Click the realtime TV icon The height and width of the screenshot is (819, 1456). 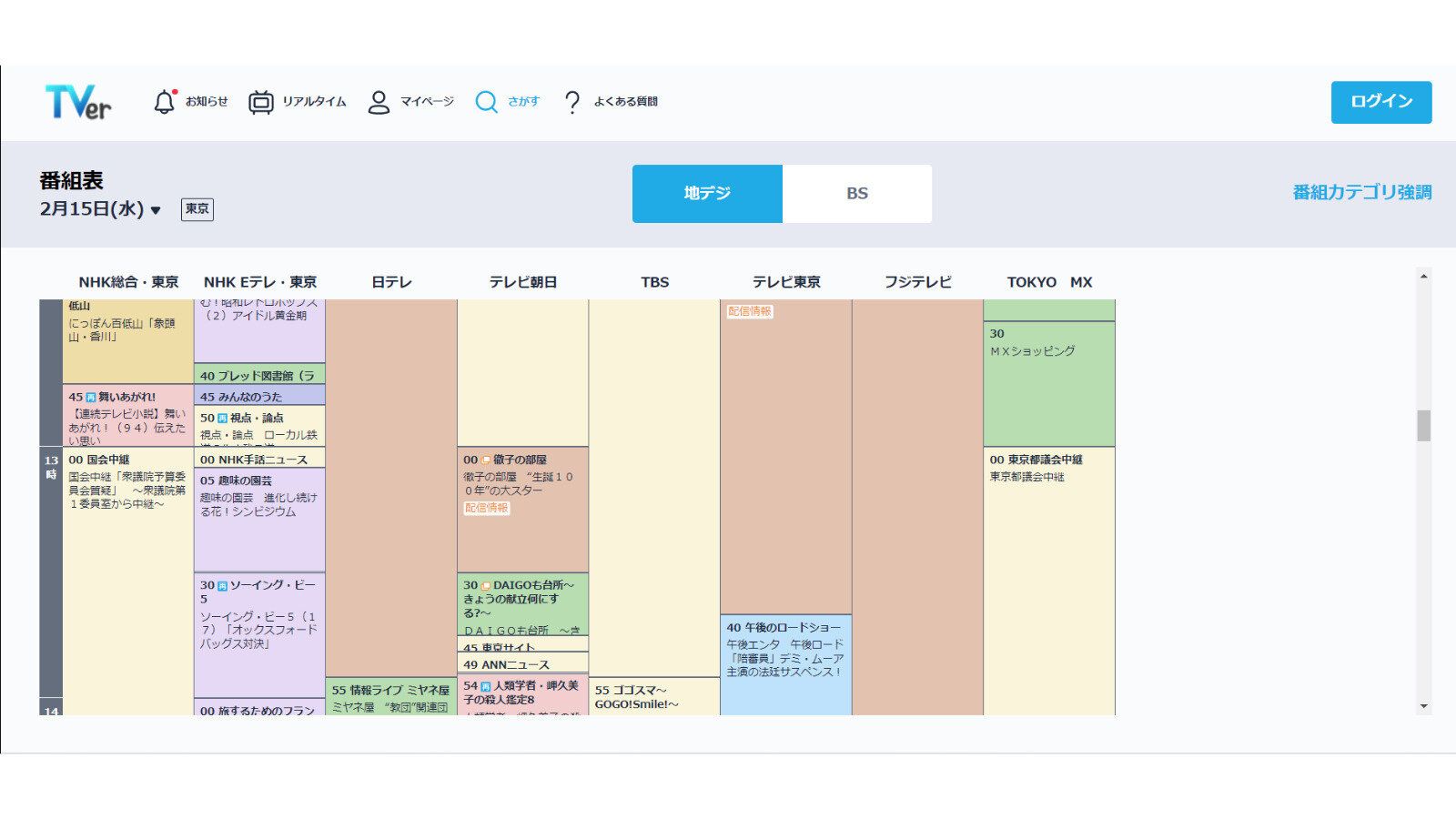click(x=261, y=102)
